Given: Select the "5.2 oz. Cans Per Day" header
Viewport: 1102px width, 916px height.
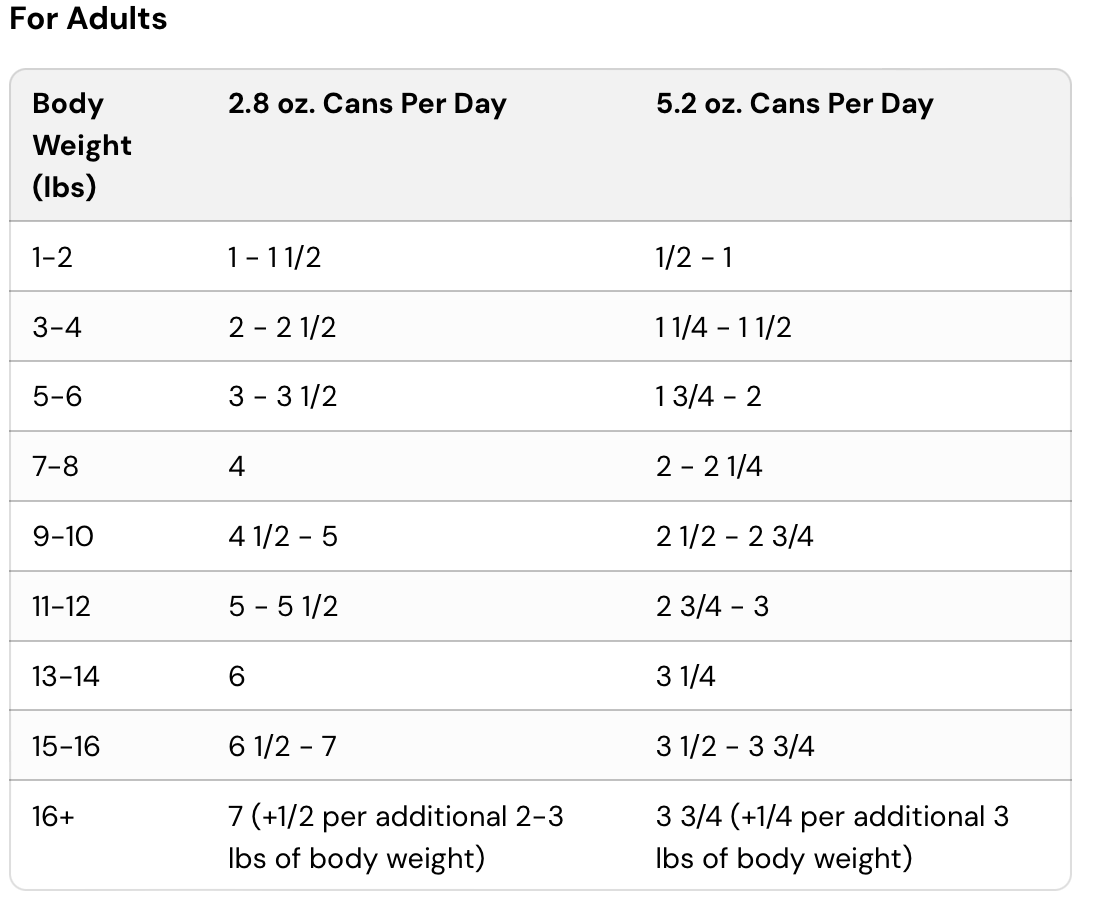Looking at the screenshot, I should tap(795, 104).
